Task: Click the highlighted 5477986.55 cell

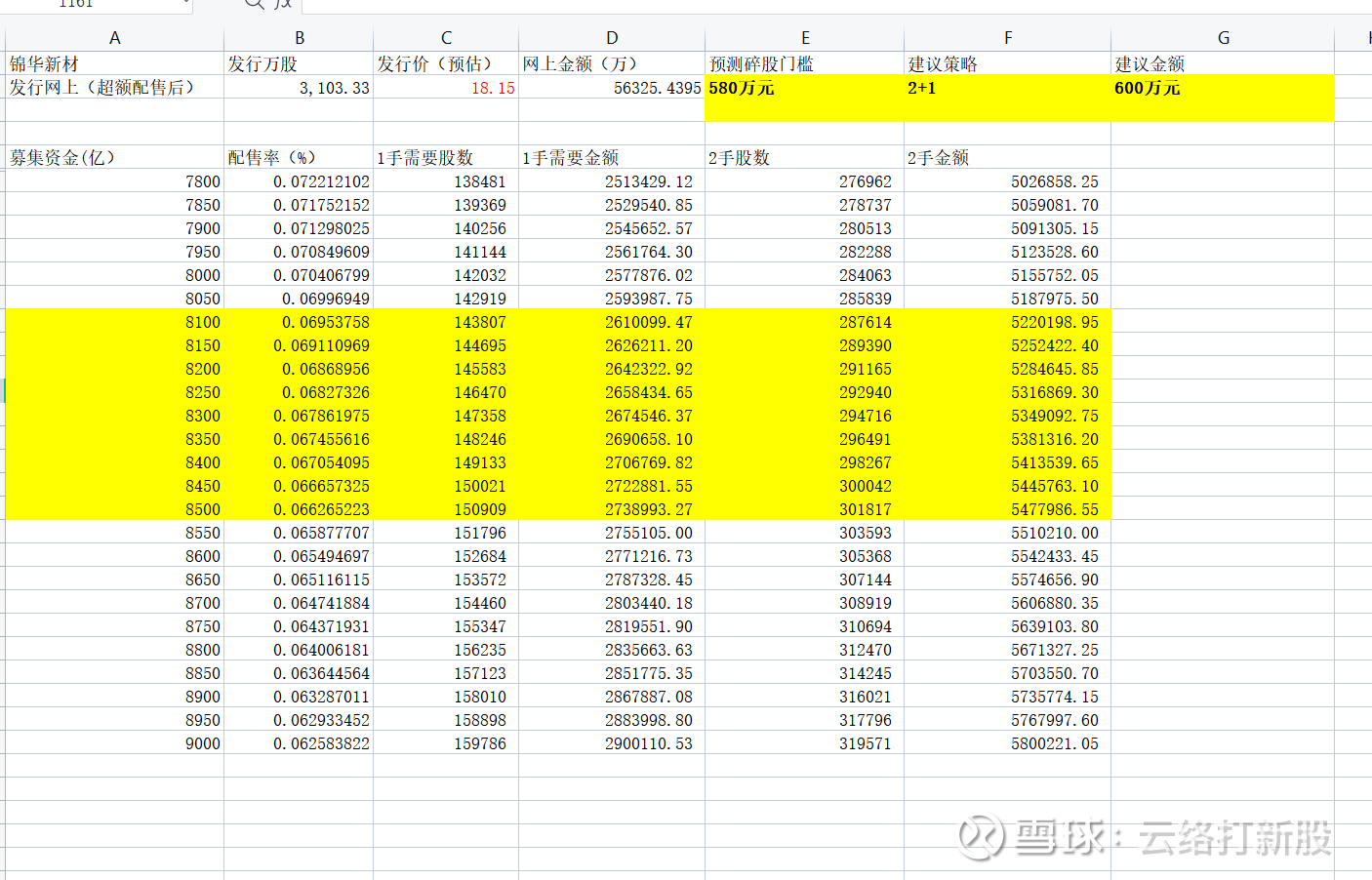Action: pos(1008,508)
